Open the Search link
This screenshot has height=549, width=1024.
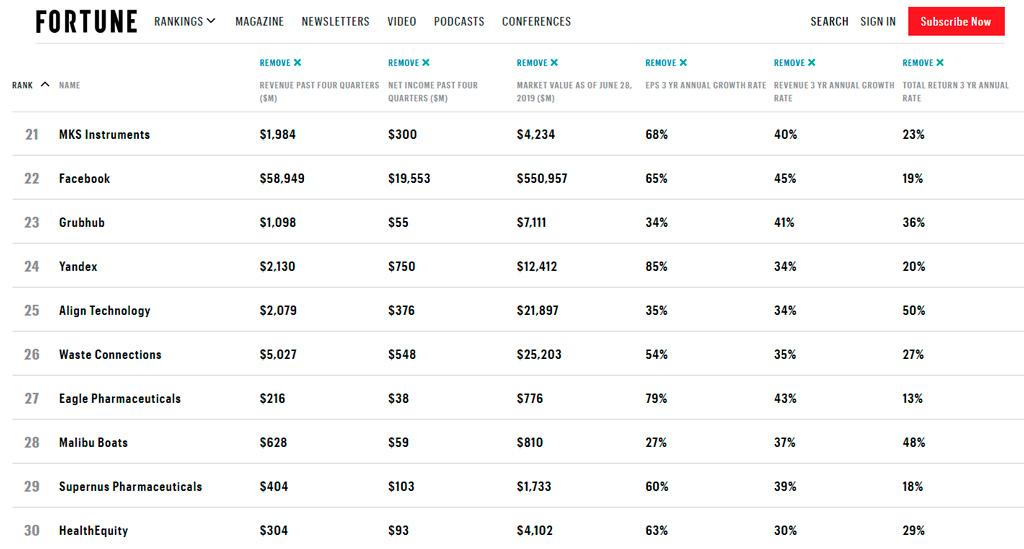click(x=829, y=22)
